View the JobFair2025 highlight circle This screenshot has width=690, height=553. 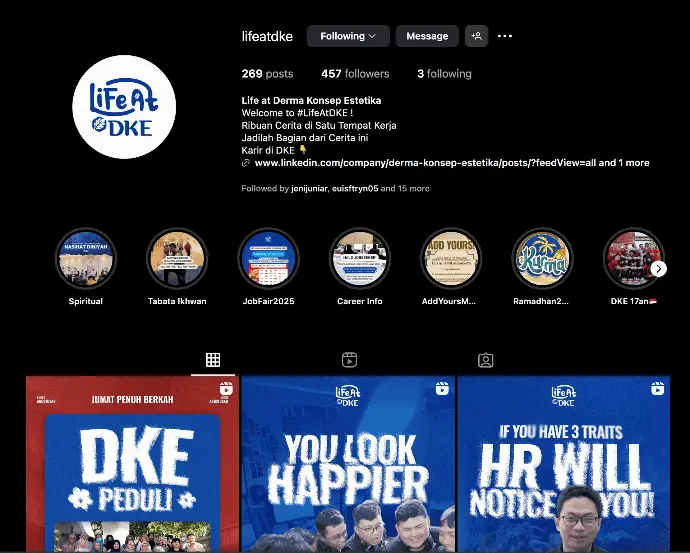268,258
